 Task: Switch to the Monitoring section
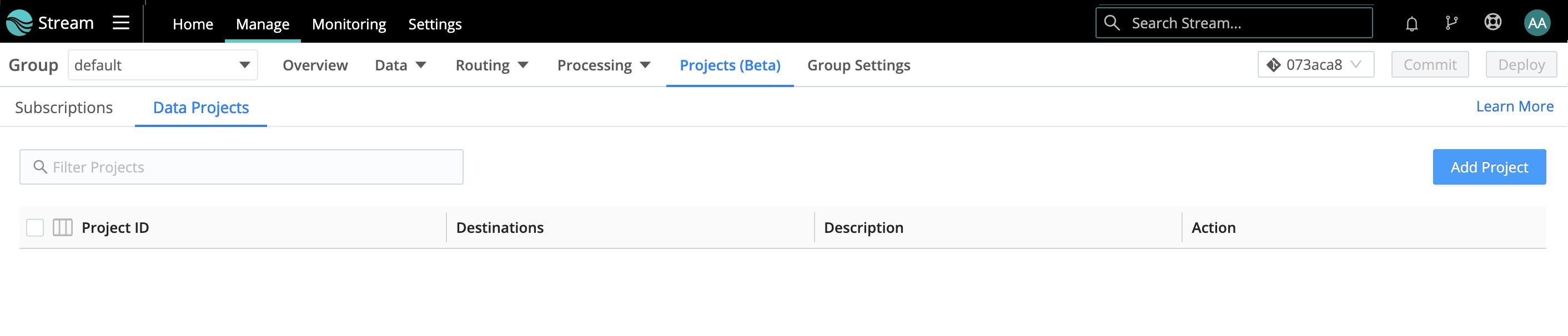coord(349,24)
